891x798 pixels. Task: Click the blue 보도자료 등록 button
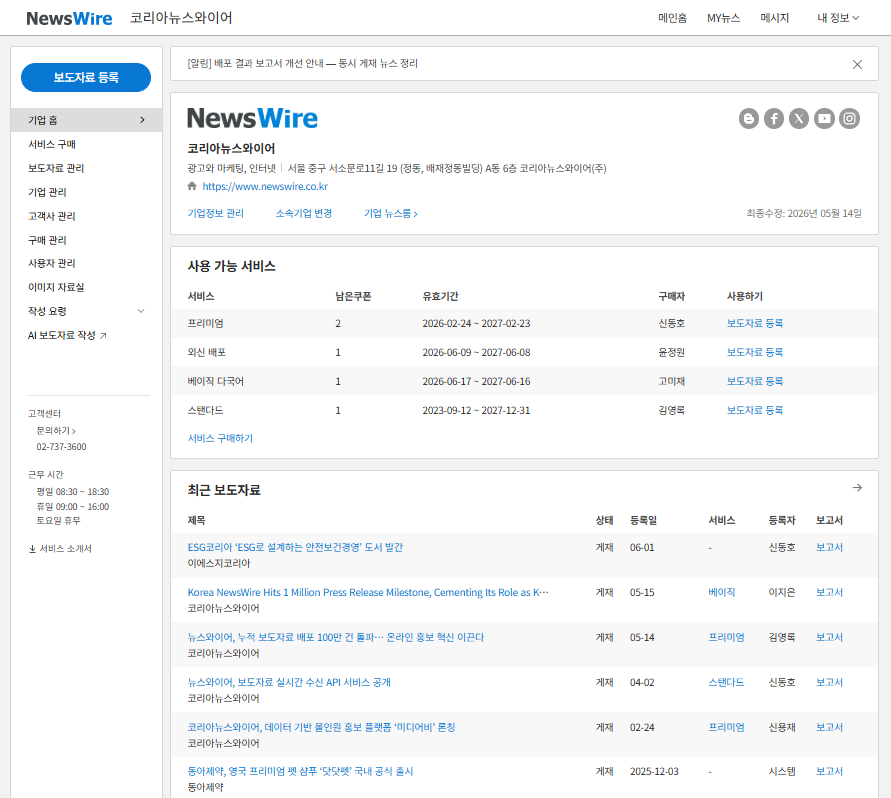click(x=86, y=77)
